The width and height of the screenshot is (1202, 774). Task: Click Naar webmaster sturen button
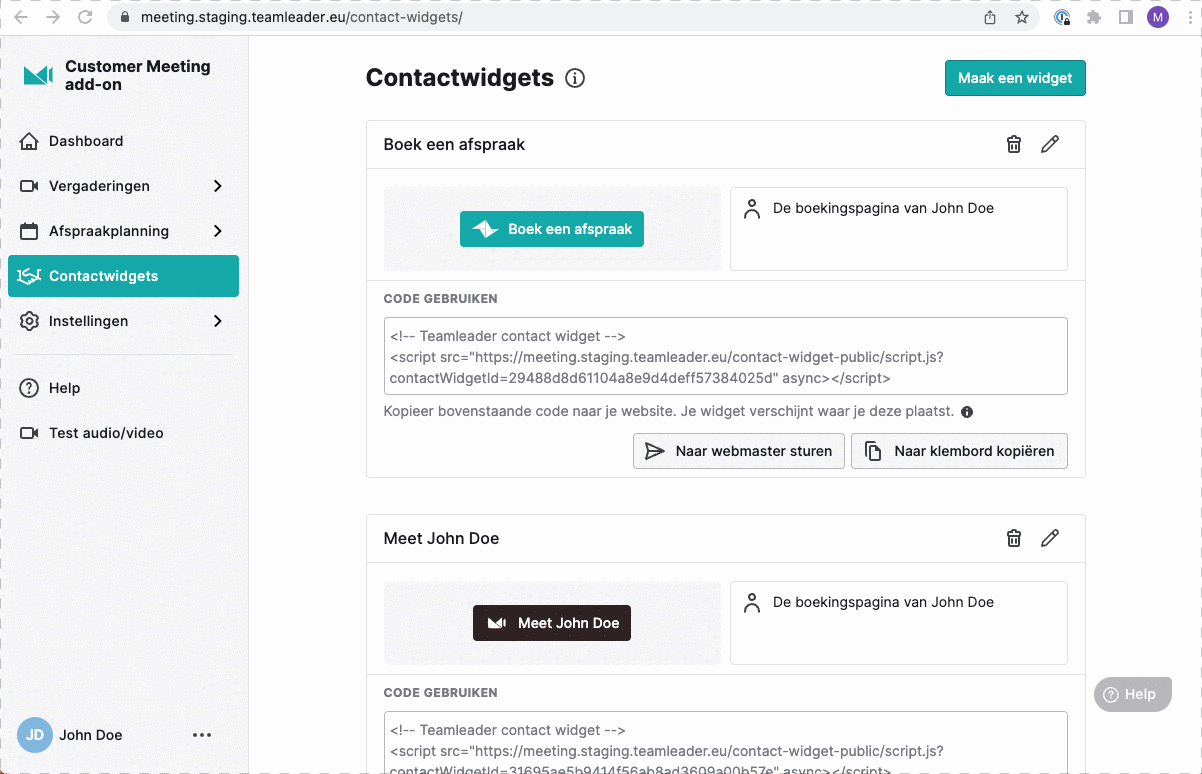coord(739,451)
